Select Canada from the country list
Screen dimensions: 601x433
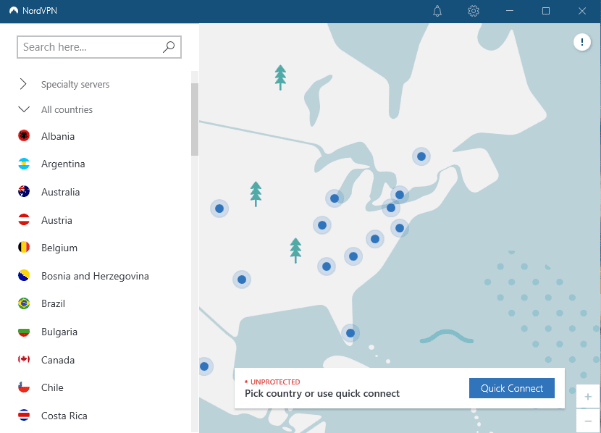[58, 360]
